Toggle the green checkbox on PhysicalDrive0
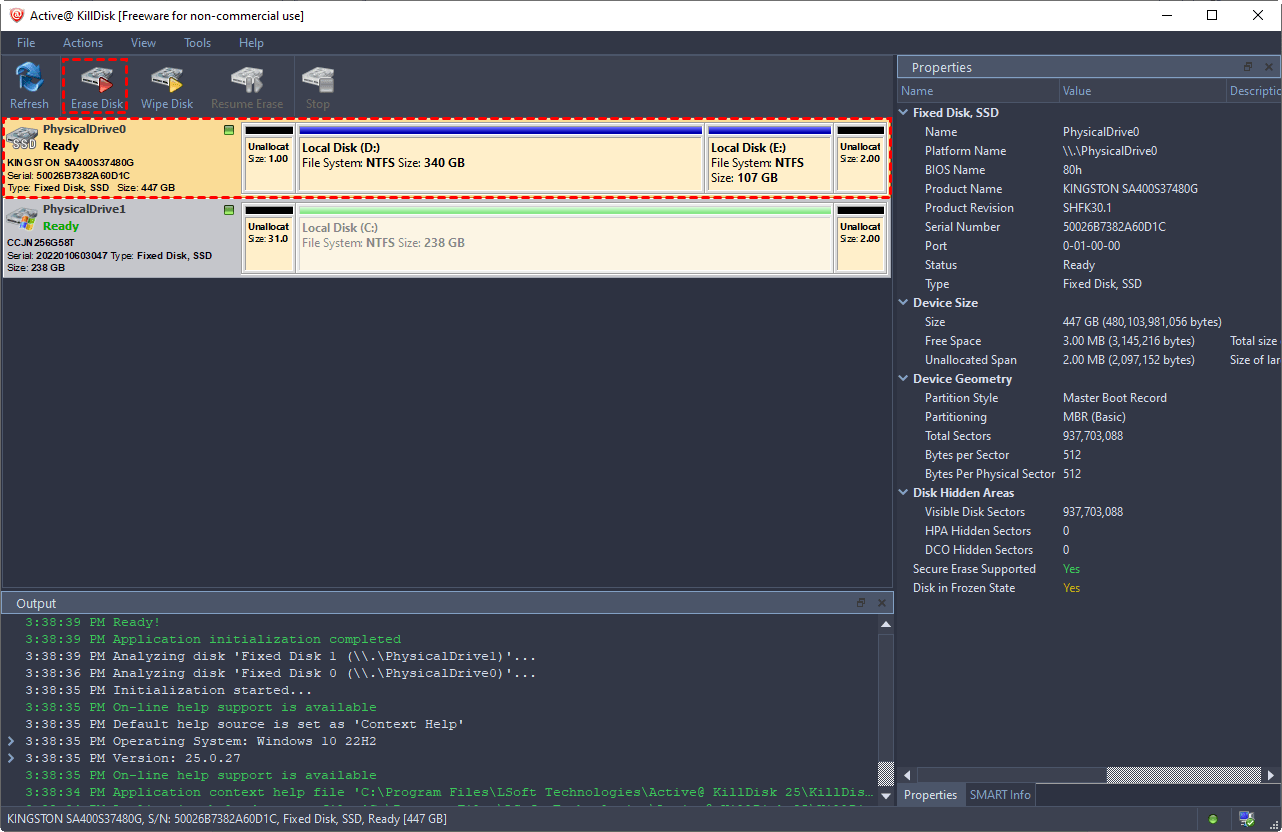This screenshot has height=832, width=1282. click(229, 130)
